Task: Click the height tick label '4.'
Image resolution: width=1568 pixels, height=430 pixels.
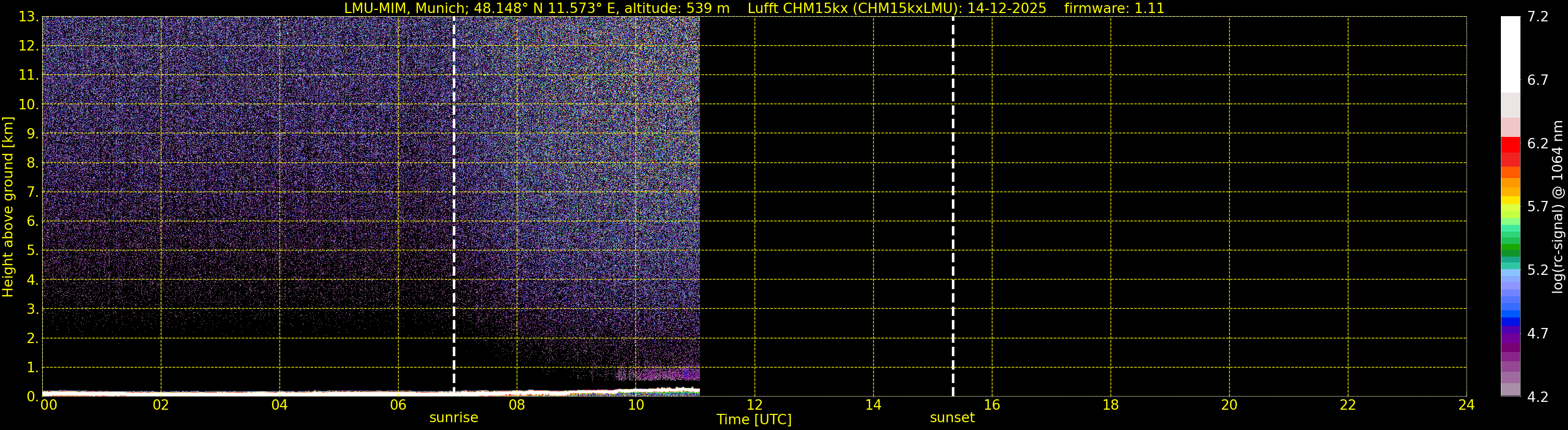Action: 32,280
